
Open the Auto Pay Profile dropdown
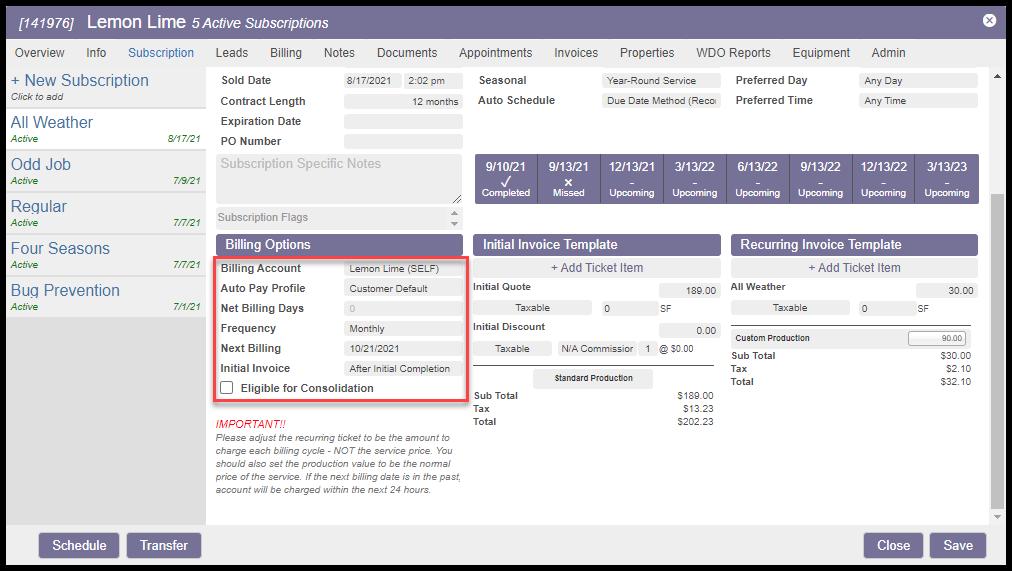[x=403, y=289]
